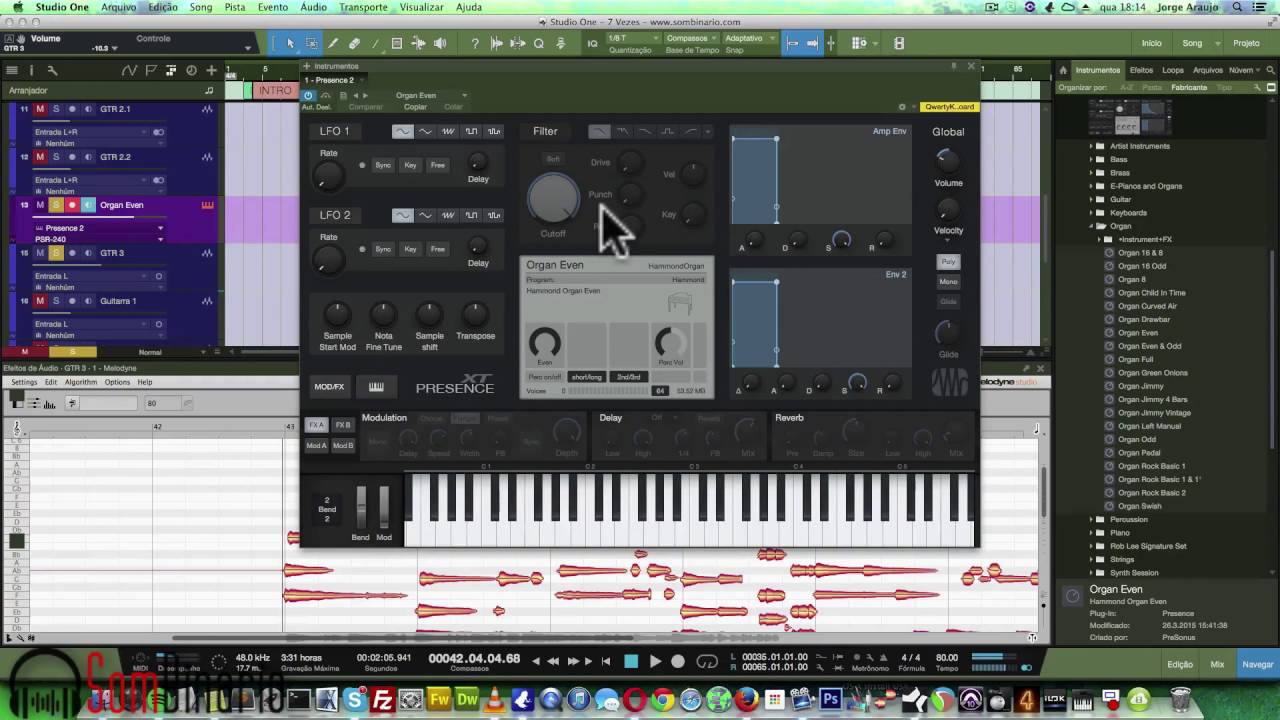Click the filter Cutoff knob

pos(553,198)
